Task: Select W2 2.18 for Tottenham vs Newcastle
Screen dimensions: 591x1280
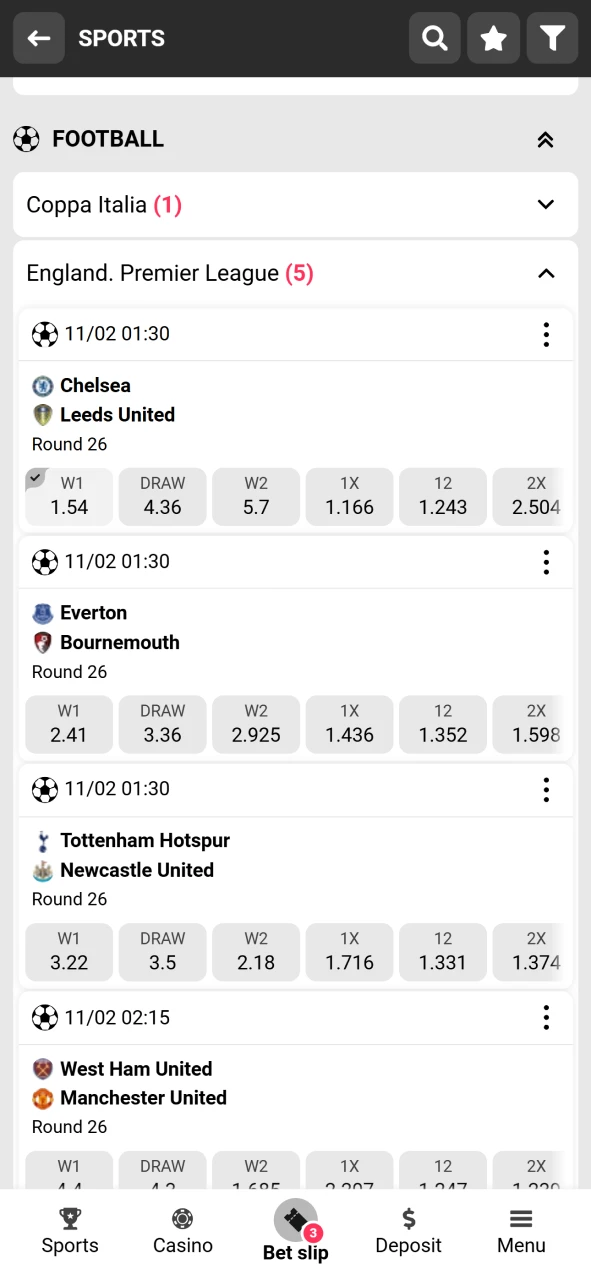Action: click(255, 952)
